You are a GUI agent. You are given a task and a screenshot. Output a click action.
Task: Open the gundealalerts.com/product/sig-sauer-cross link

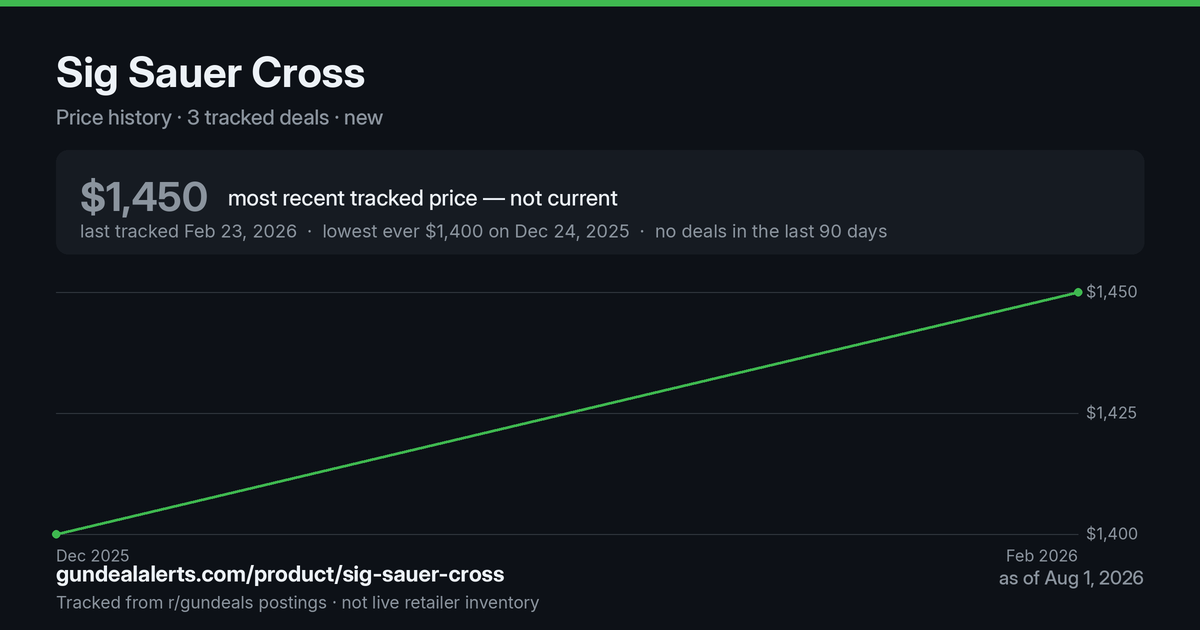click(280, 575)
